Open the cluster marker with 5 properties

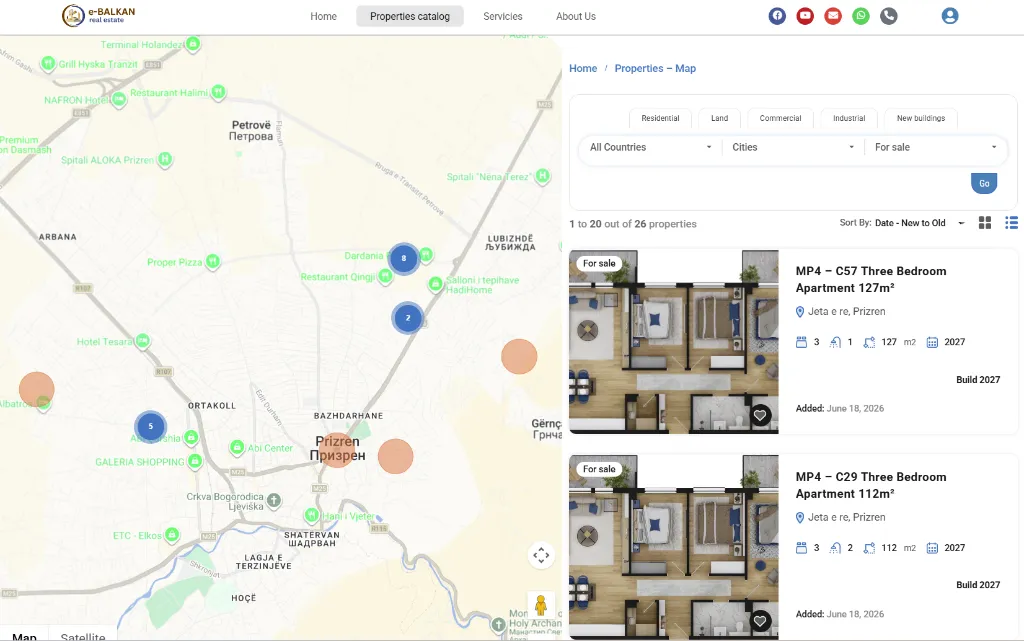150,426
